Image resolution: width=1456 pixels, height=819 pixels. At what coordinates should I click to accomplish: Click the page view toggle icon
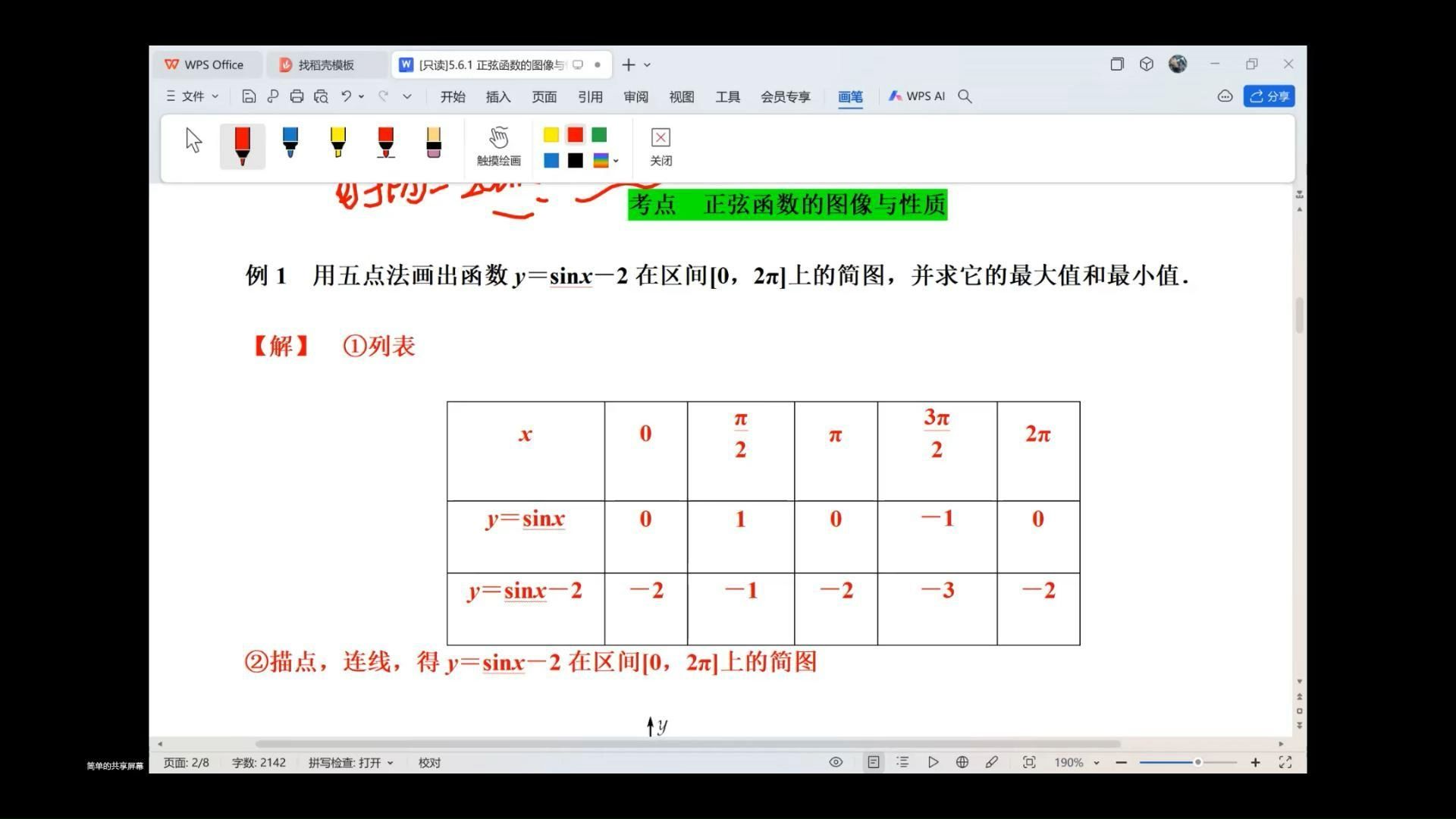(x=870, y=762)
